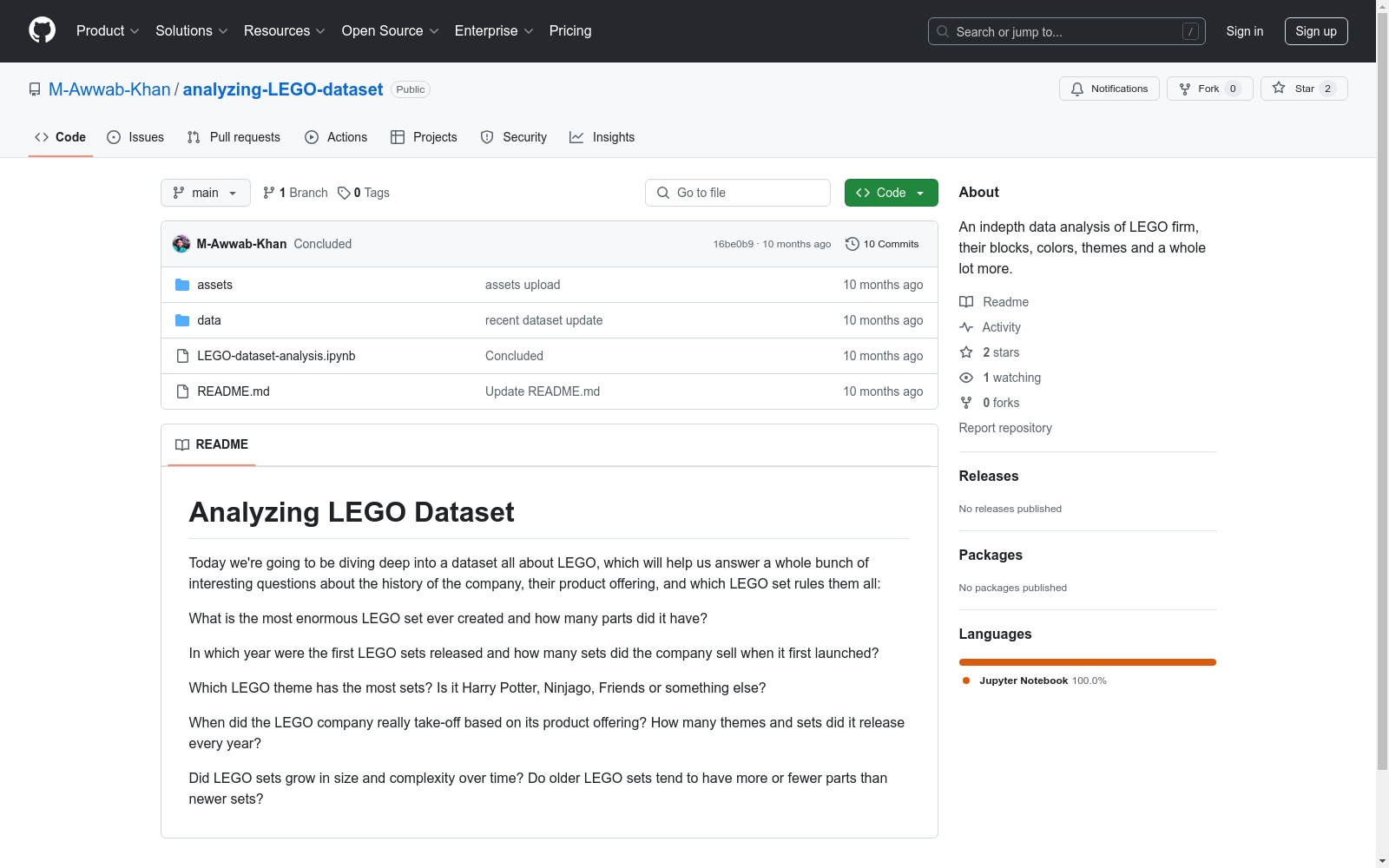Click Sign in
Viewport: 1389px width, 868px height.
point(1245,31)
